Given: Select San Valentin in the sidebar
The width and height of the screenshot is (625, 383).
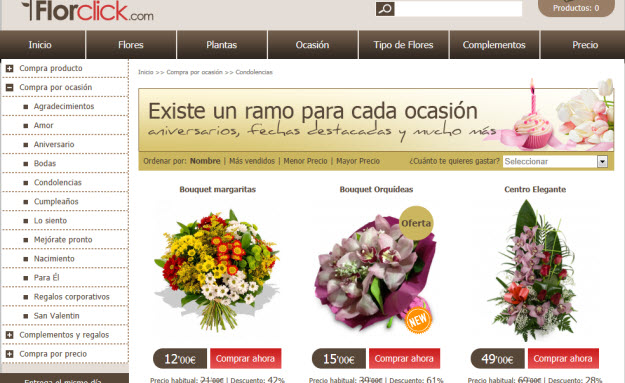Looking at the screenshot, I should point(56,316).
